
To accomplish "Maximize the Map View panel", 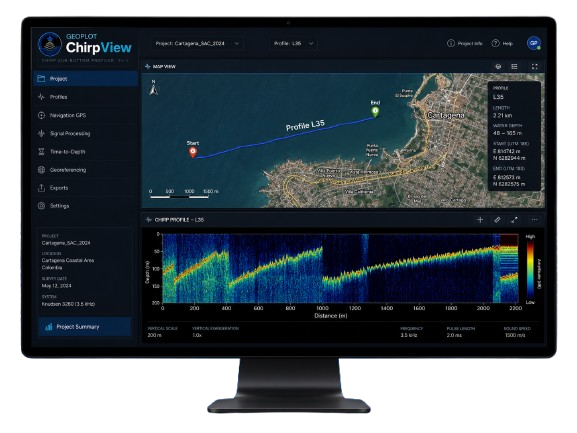I will click(534, 67).
